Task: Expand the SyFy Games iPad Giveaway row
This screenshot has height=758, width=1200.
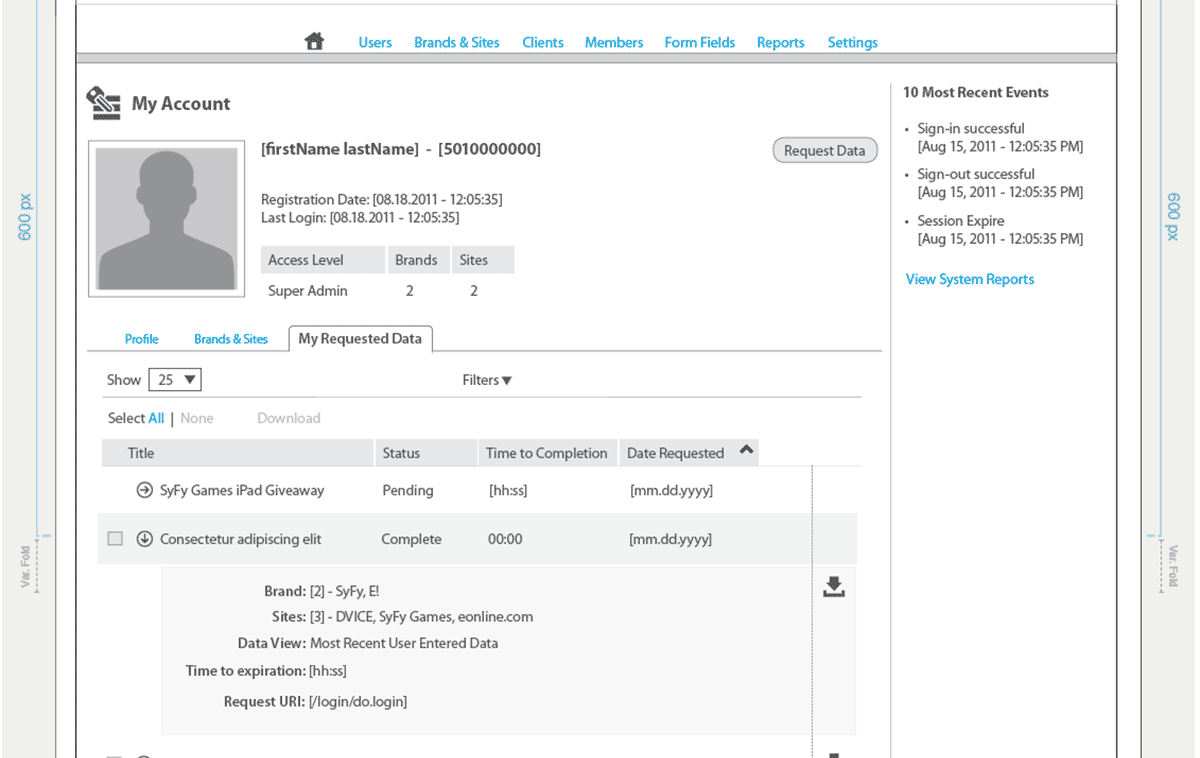Action: tap(144, 490)
